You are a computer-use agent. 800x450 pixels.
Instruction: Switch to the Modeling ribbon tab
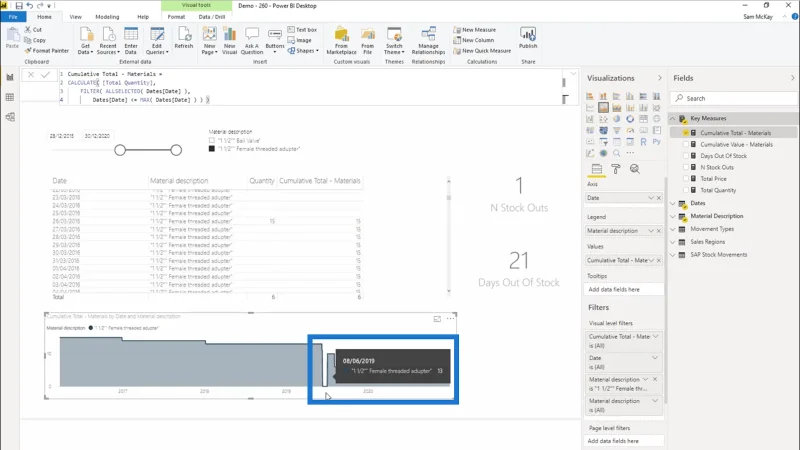pyautogui.click(x=107, y=17)
